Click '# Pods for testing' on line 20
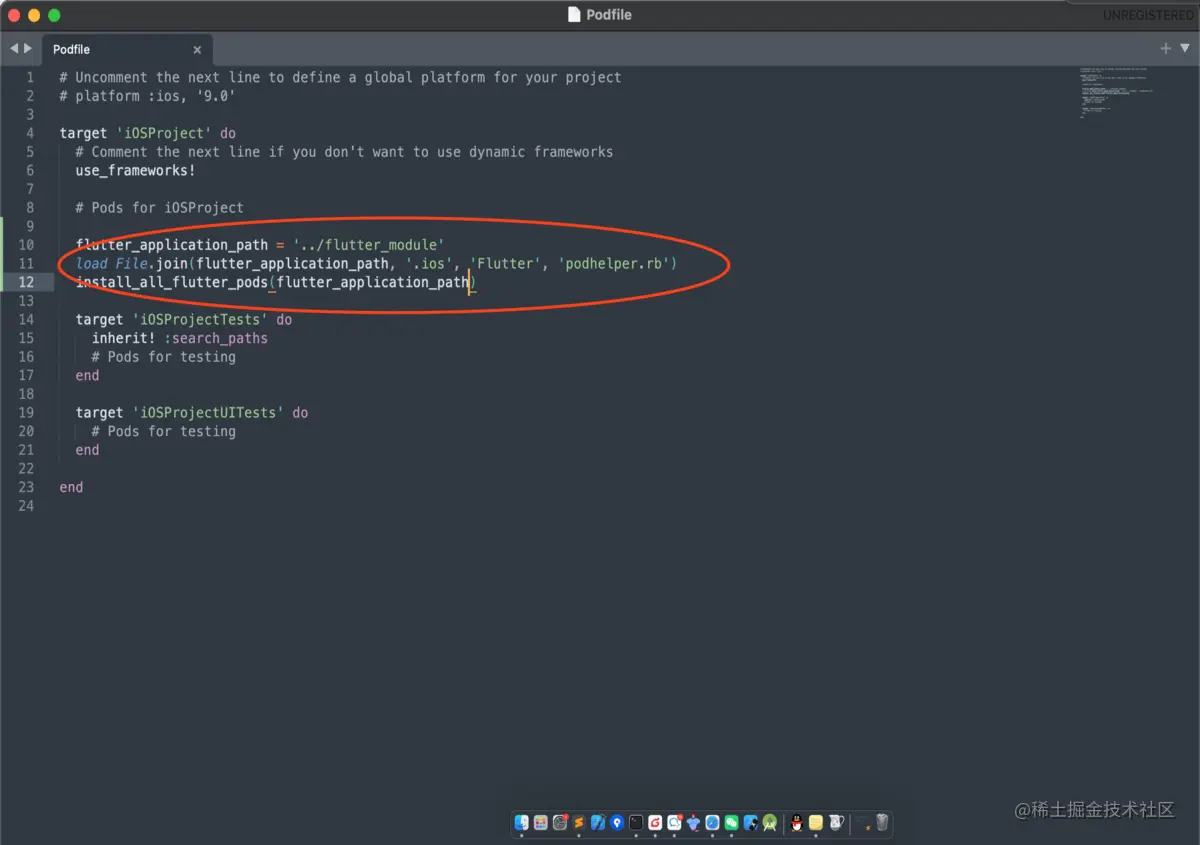 click(163, 431)
